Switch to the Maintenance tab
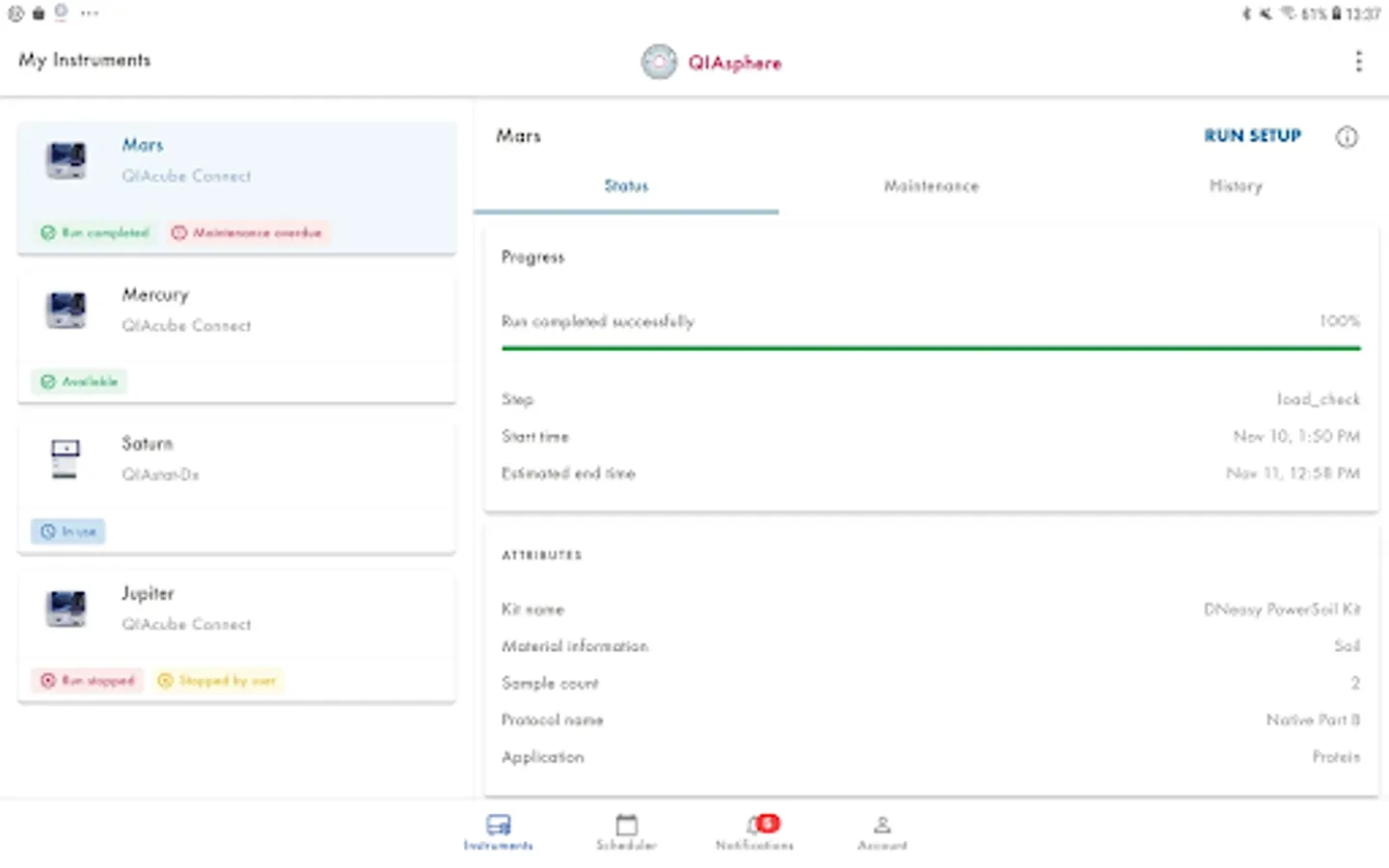1389x868 pixels. point(931,186)
